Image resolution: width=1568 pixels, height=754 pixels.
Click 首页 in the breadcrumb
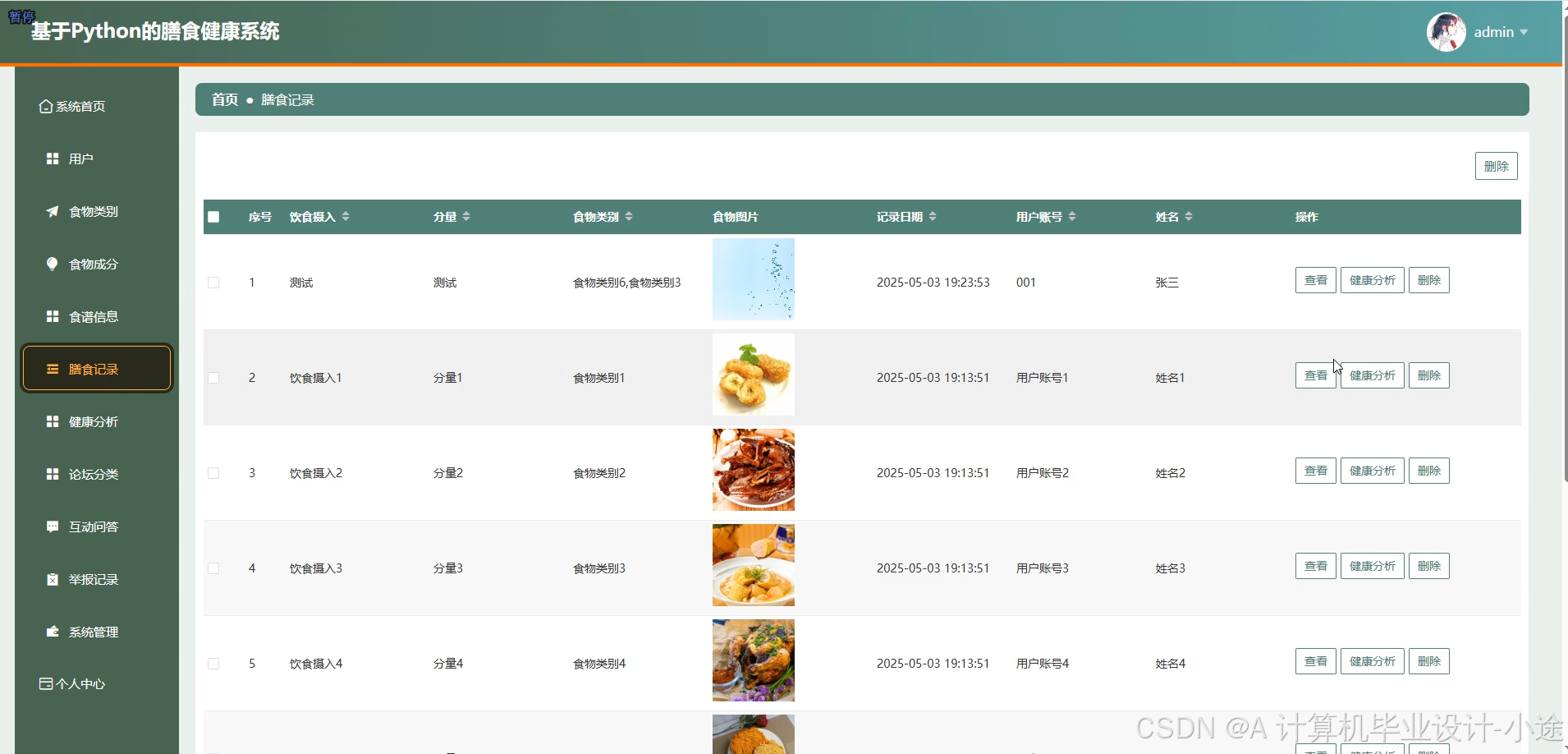click(x=224, y=99)
